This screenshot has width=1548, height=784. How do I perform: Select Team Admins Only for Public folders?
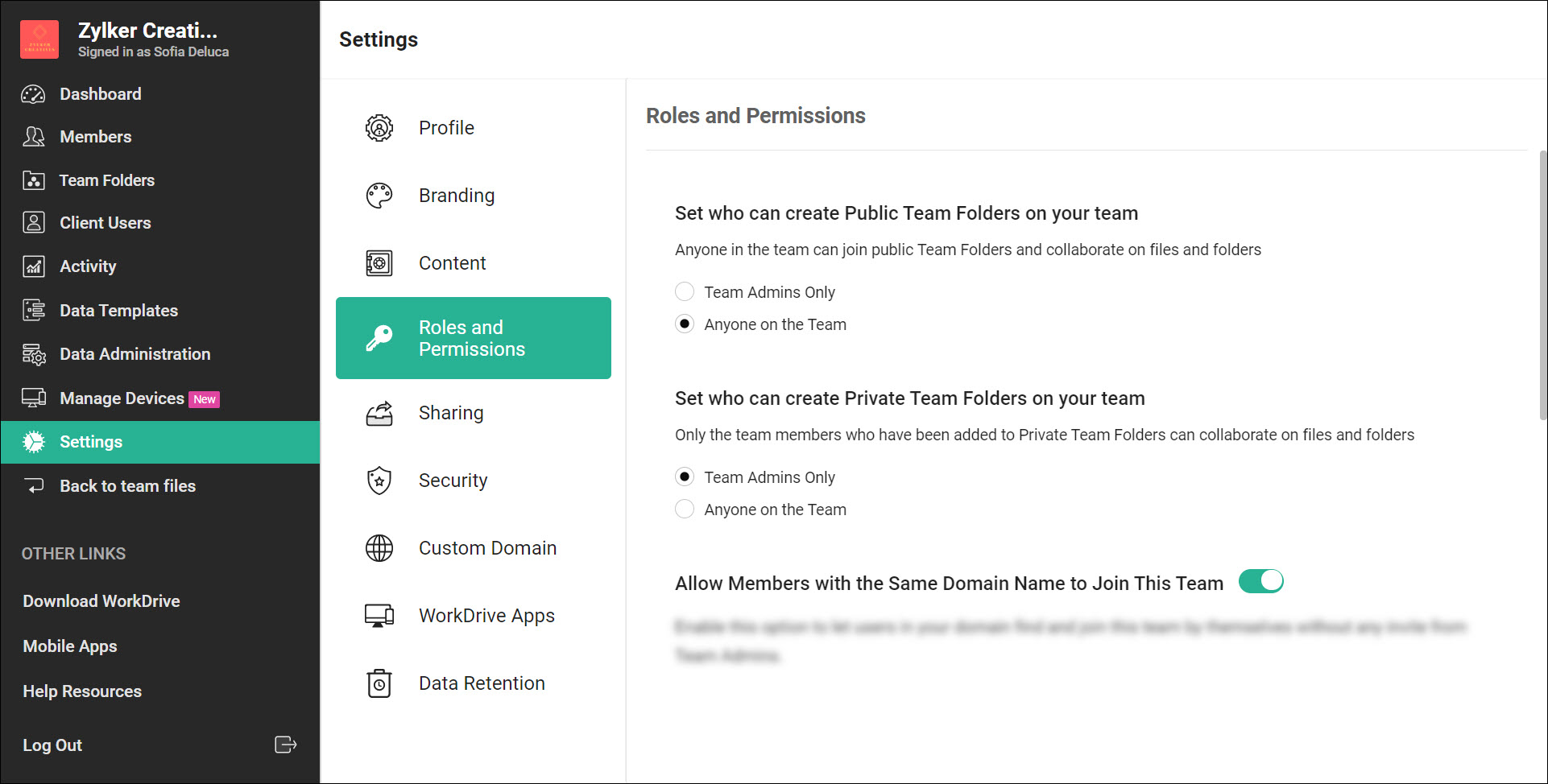pyautogui.click(x=685, y=291)
